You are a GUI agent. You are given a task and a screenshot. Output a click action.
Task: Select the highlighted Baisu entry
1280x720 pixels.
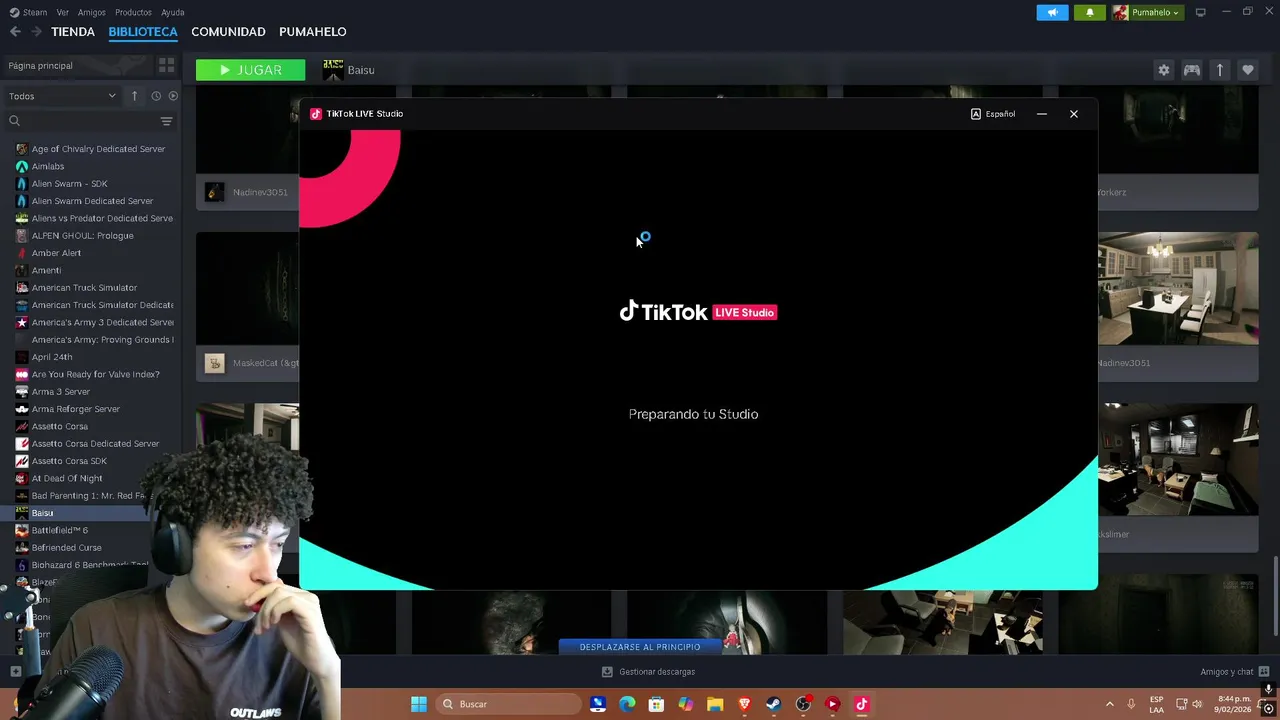(x=90, y=513)
